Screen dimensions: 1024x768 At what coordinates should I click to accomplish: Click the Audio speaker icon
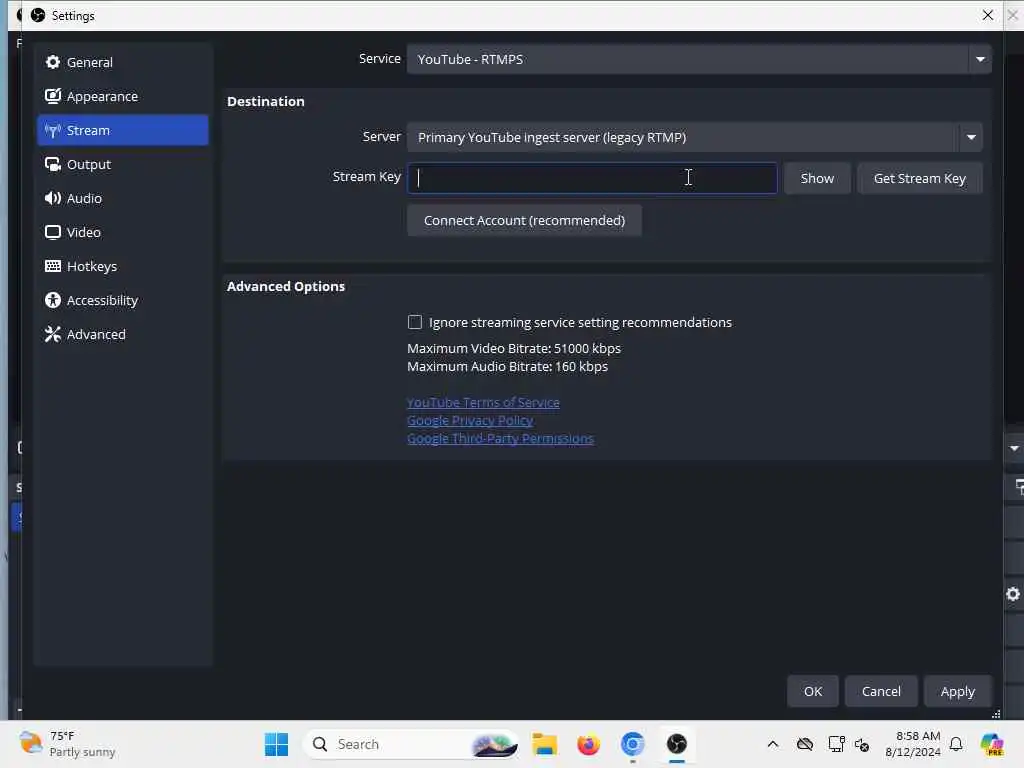[x=53, y=198]
